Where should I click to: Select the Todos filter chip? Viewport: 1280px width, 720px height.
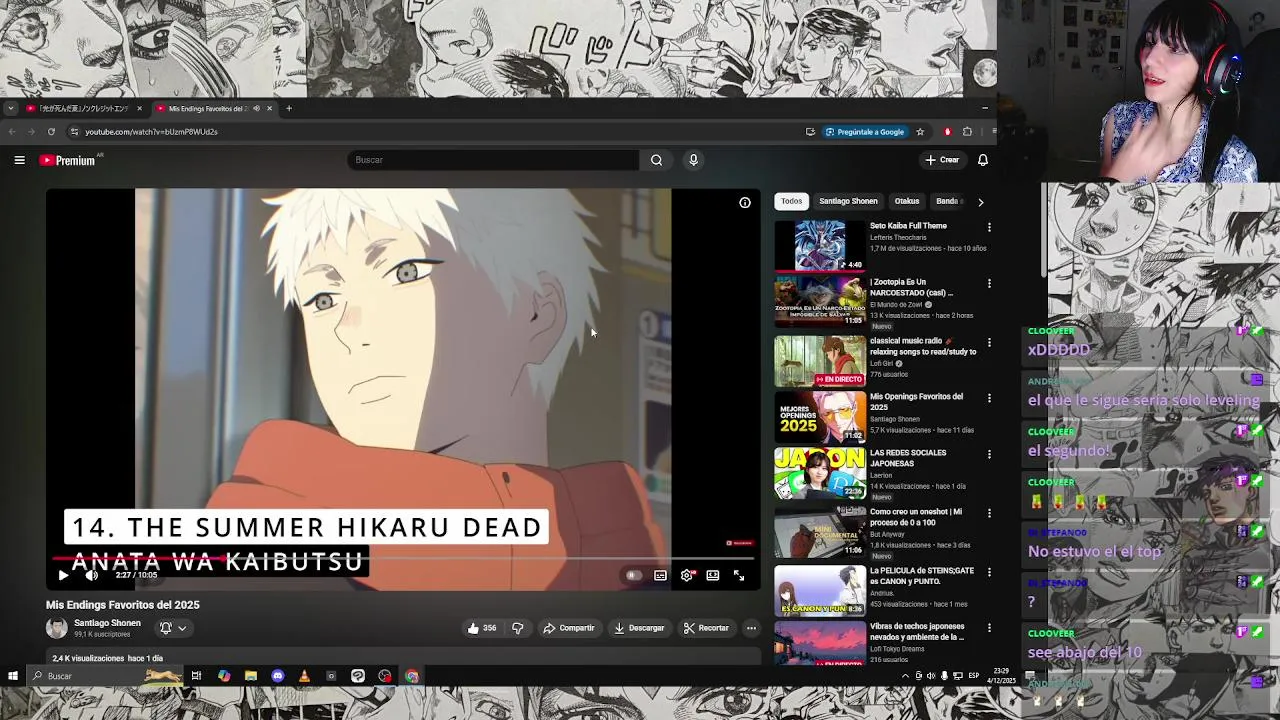pyautogui.click(x=791, y=201)
